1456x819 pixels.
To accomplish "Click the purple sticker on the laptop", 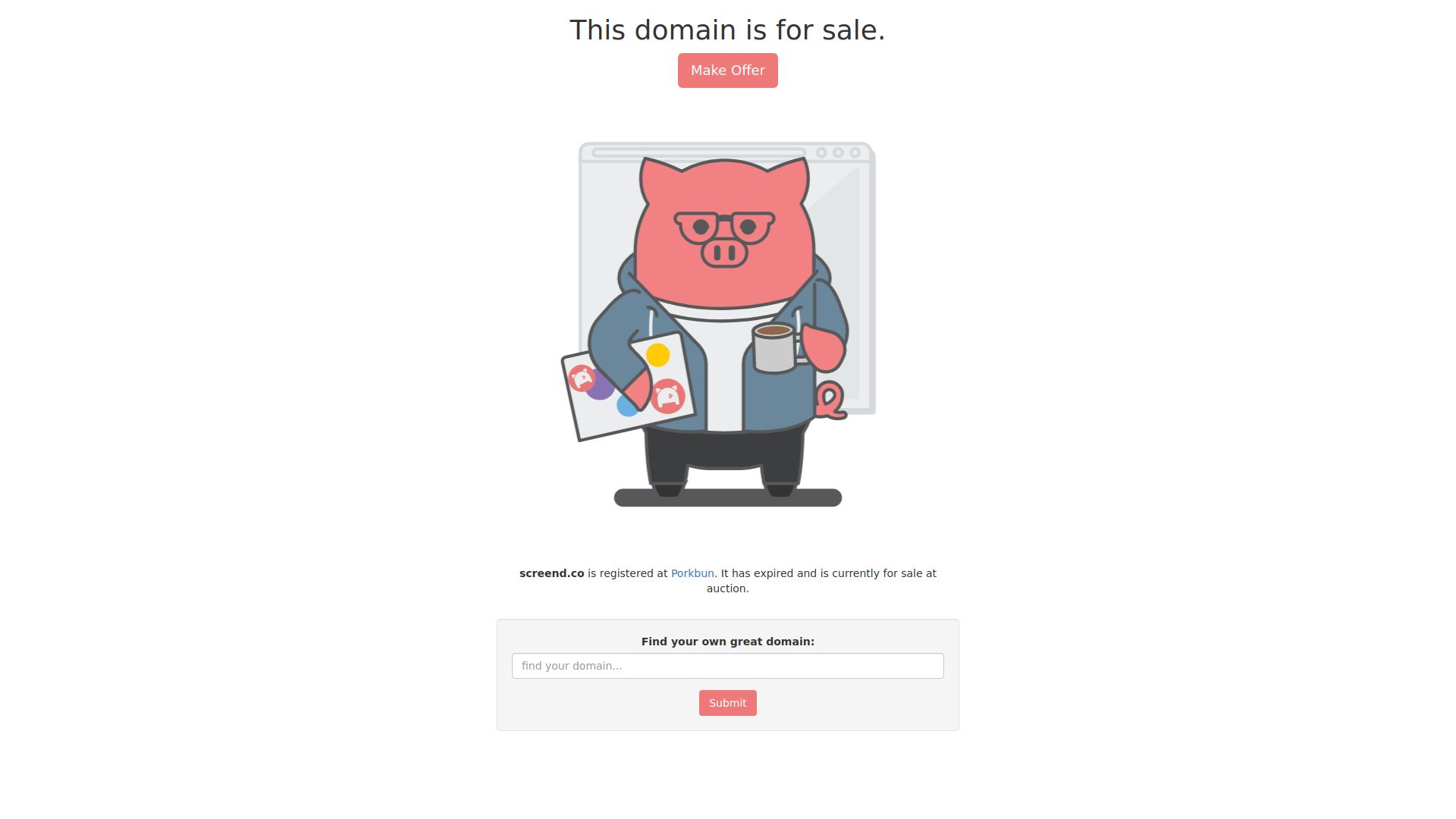I will 599,387.
